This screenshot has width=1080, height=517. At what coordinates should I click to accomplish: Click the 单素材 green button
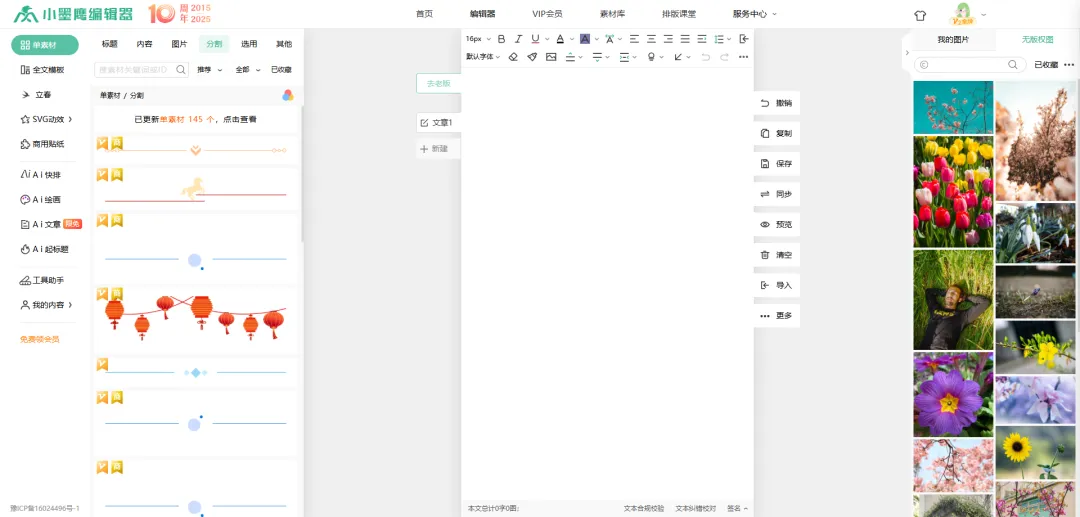point(45,45)
